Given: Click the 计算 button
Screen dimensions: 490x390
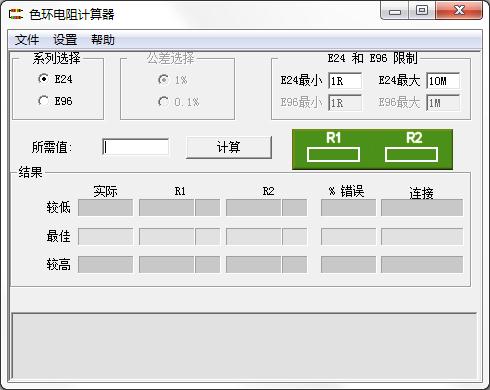Looking at the screenshot, I should (229, 147).
